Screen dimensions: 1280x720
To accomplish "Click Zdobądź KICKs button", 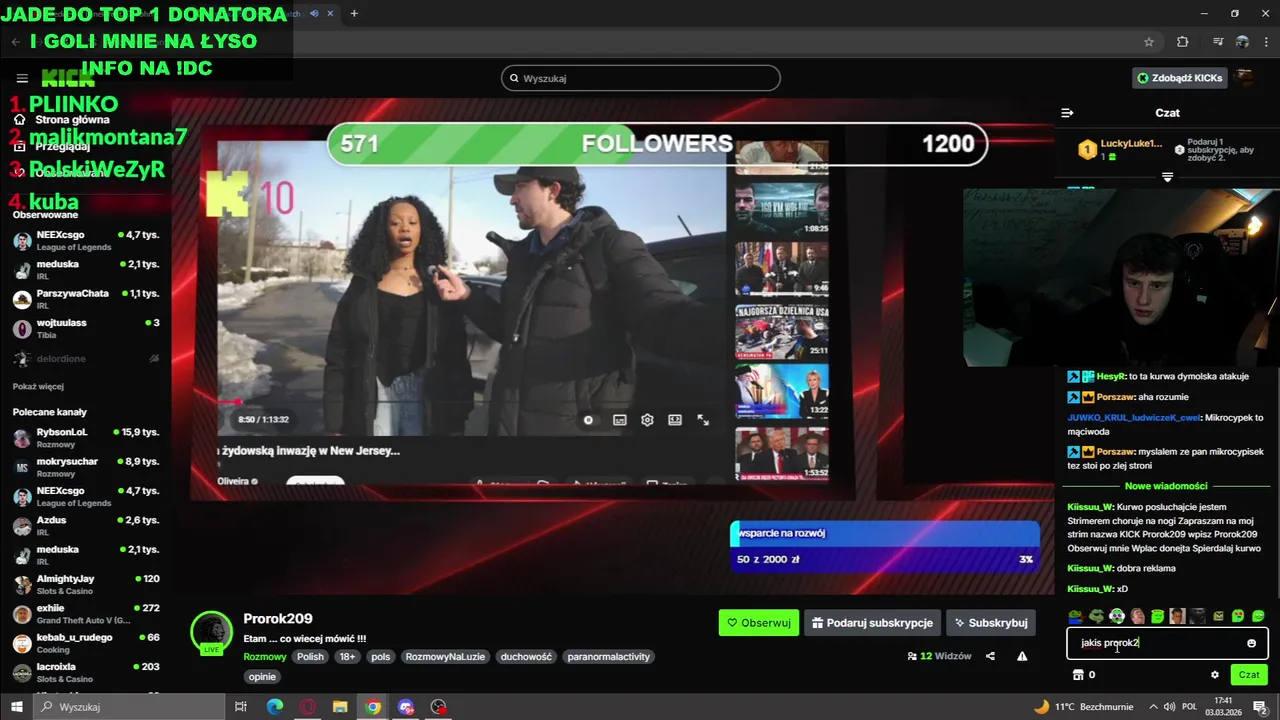I will click(1180, 78).
